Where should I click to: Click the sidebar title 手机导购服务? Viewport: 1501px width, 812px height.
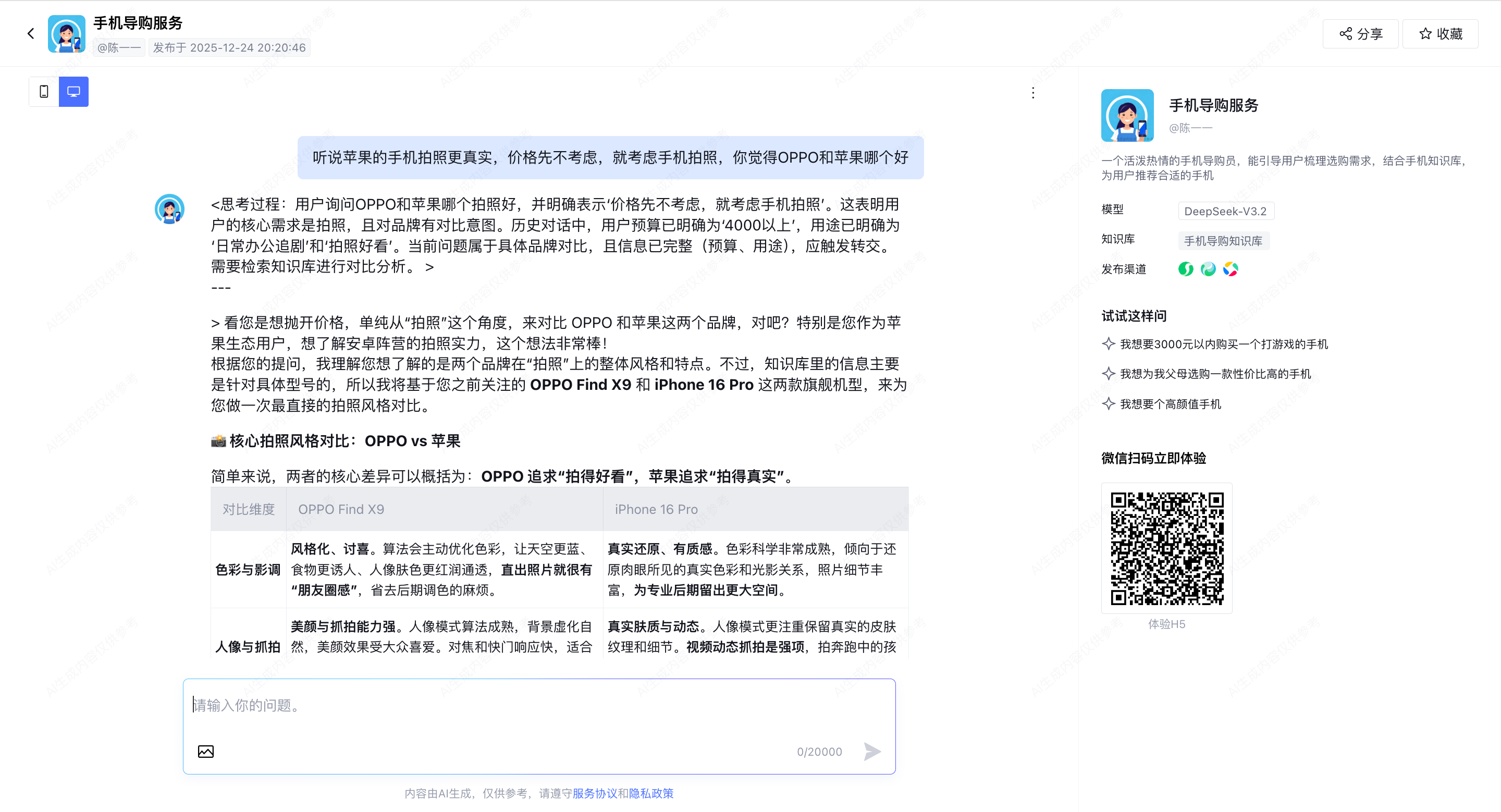pos(1214,105)
